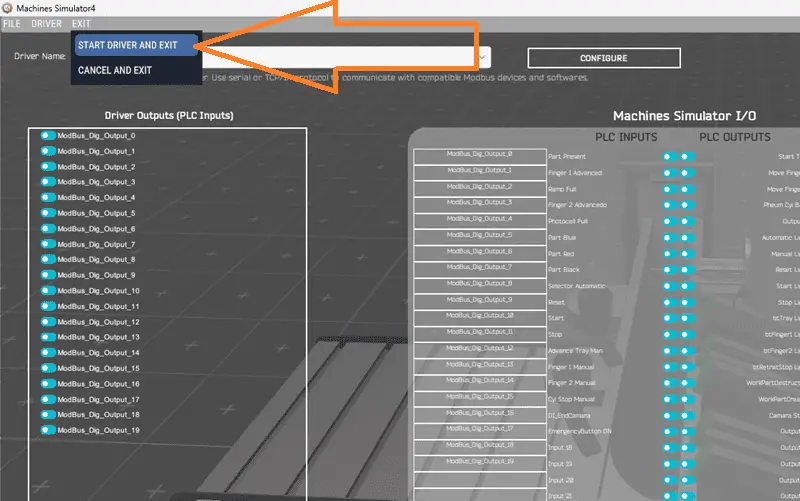This screenshot has height=501, width=800.
Task: Select mapping field next to EmergencyButton ON
Action: tap(480, 431)
